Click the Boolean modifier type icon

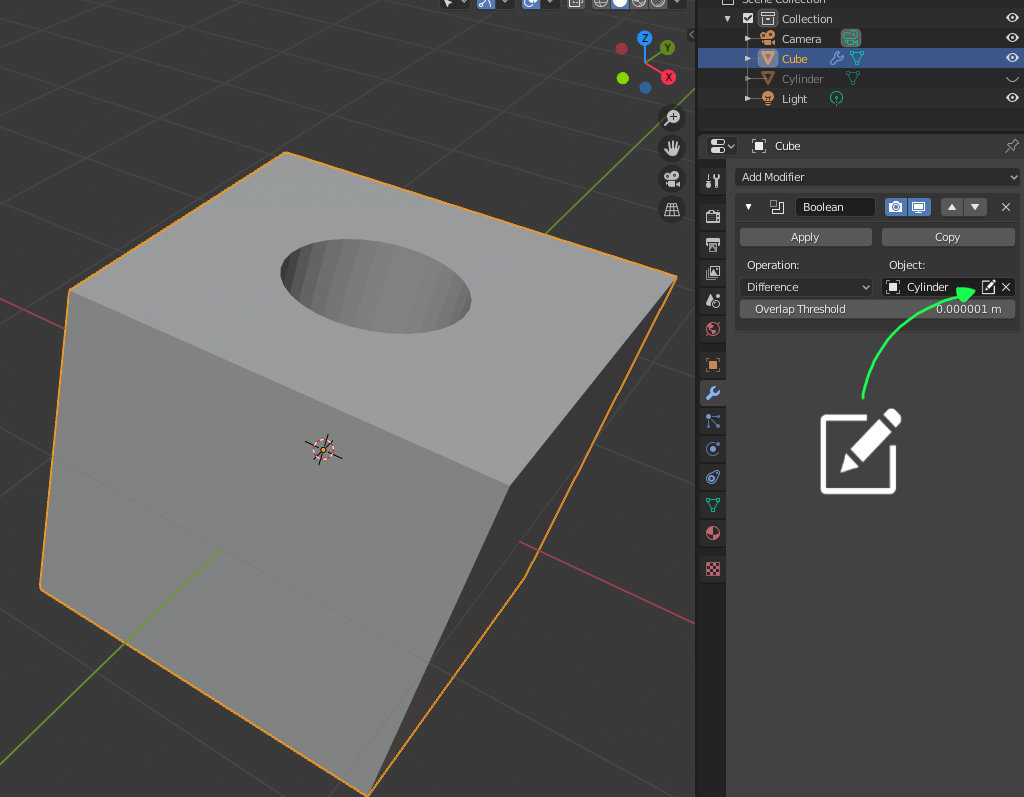776,207
